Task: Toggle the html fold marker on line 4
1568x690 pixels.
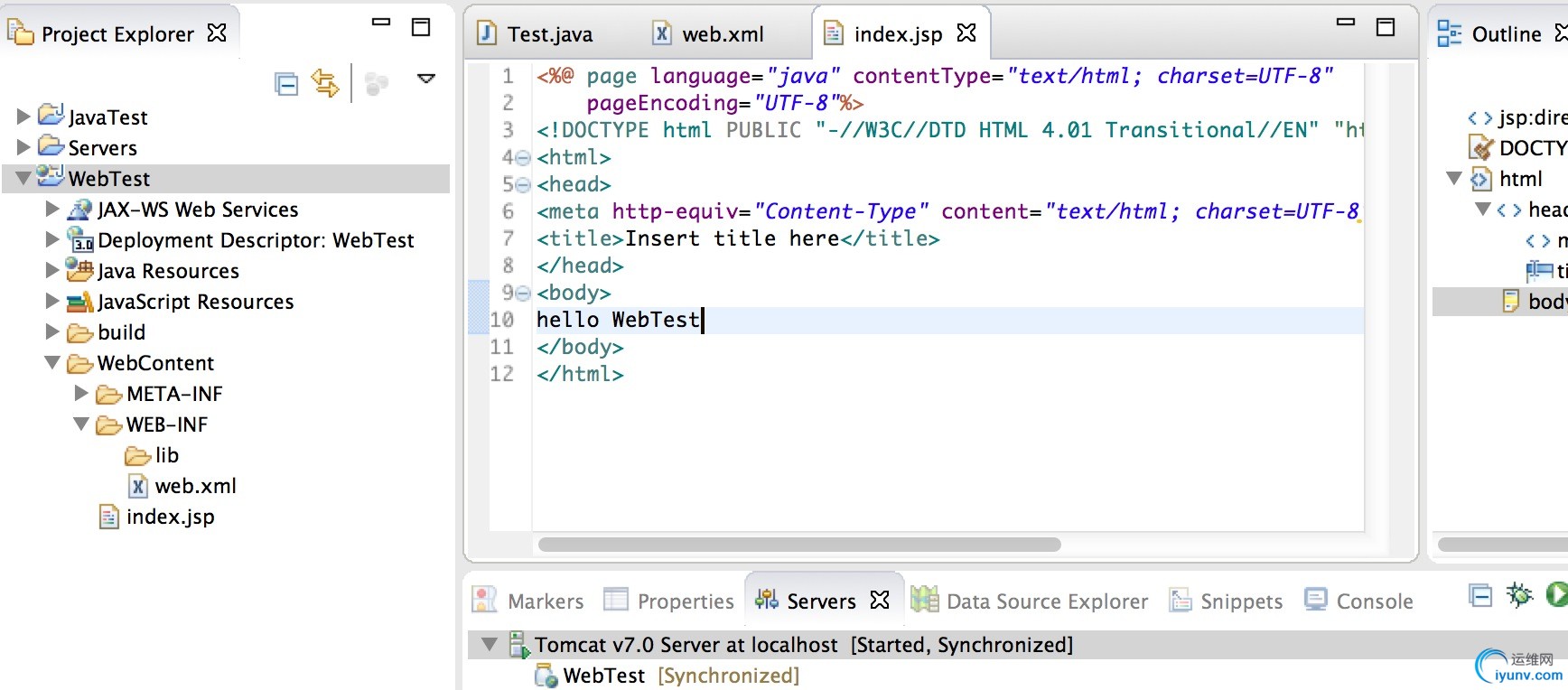Action: tap(523, 158)
